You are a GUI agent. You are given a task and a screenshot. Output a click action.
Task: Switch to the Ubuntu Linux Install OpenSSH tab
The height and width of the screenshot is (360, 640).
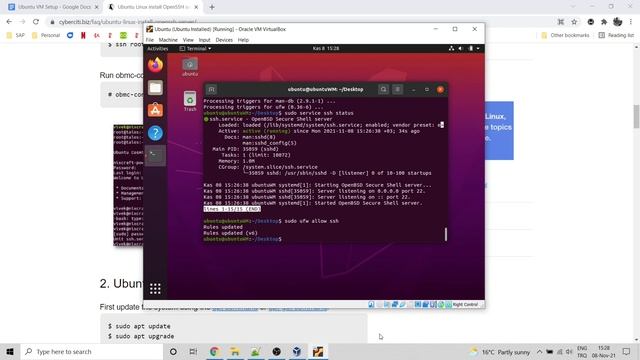(153, 7)
